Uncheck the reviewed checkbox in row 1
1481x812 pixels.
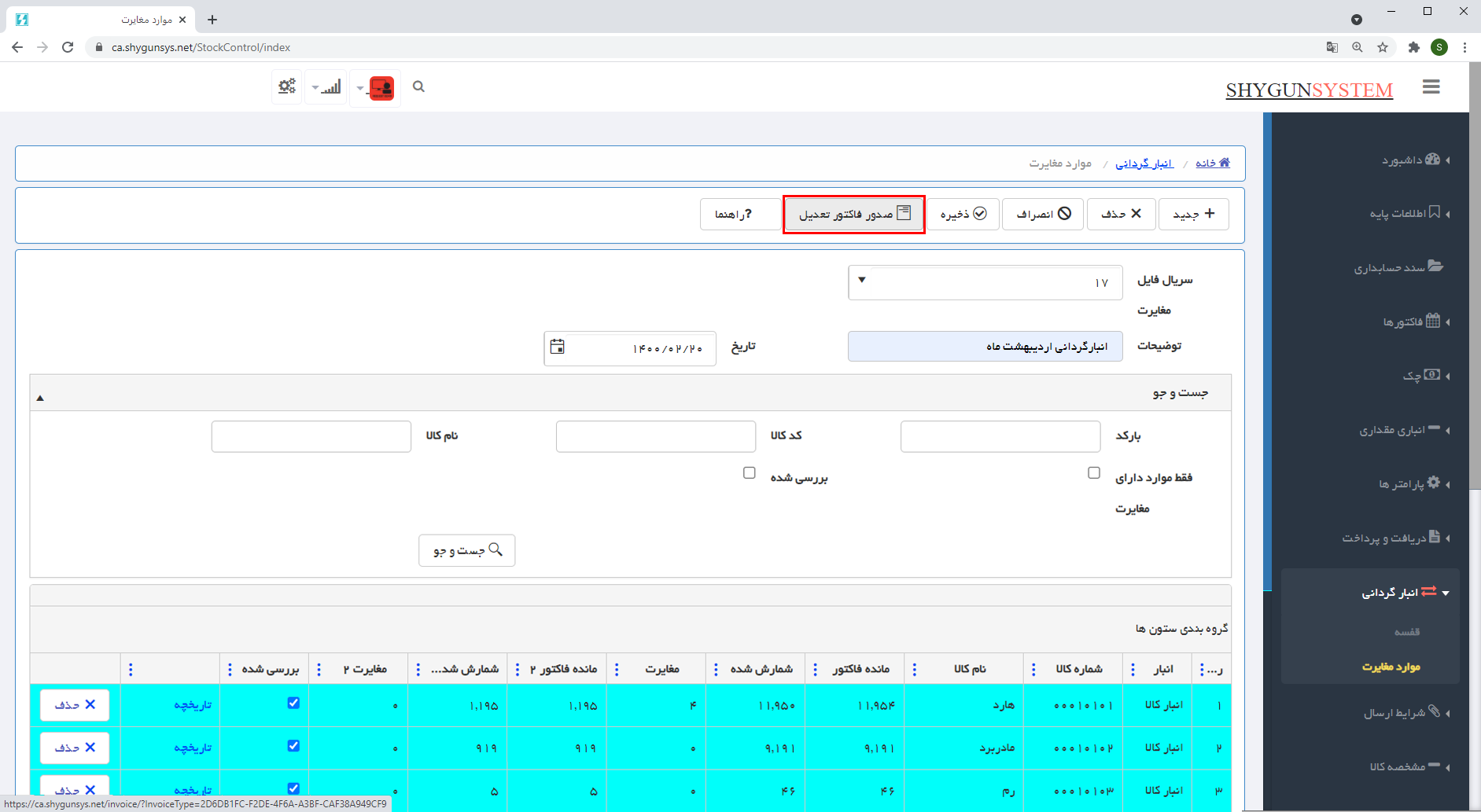pos(293,704)
